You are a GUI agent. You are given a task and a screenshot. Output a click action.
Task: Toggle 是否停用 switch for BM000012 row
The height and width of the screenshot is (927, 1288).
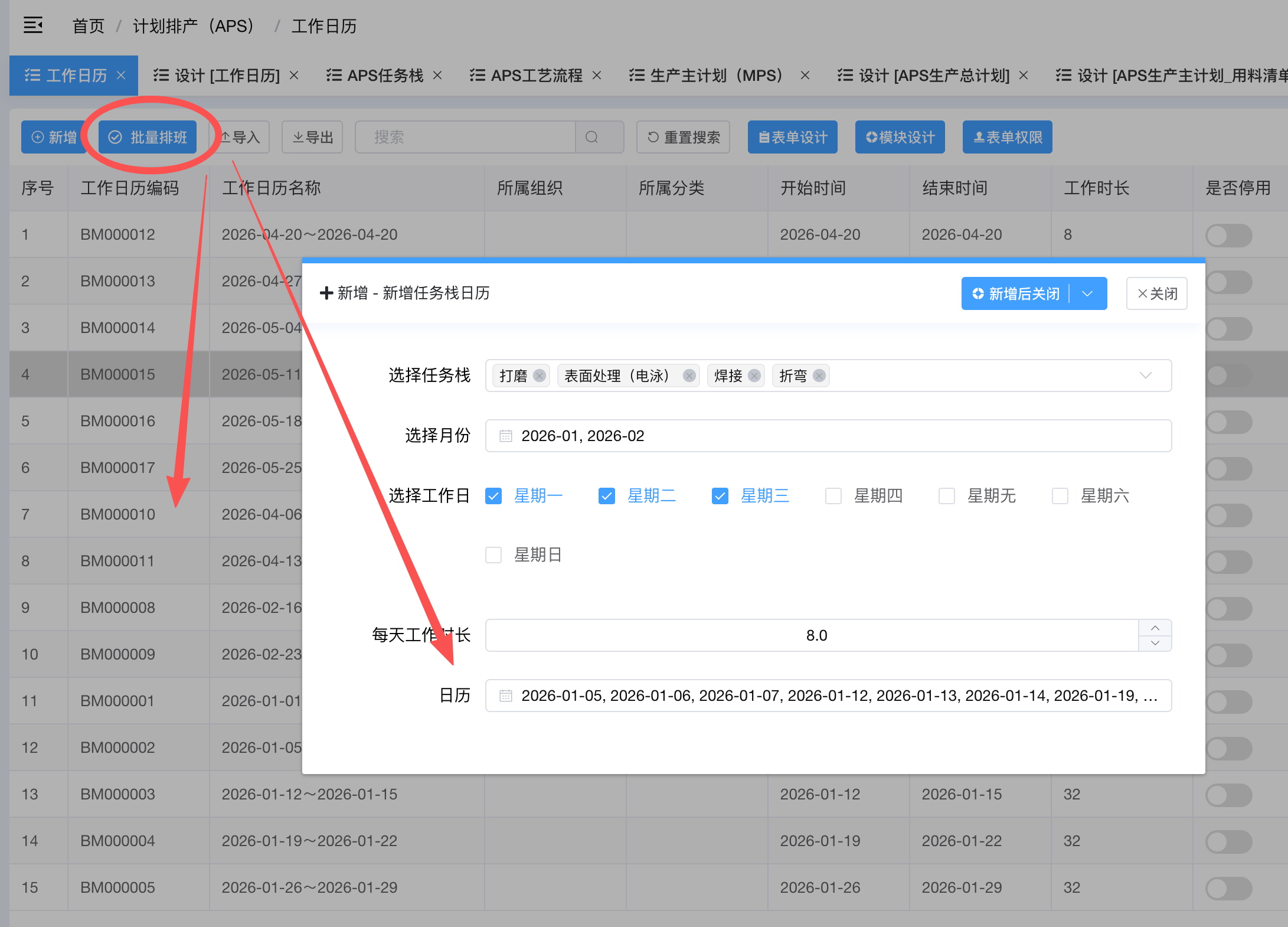pyautogui.click(x=1228, y=235)
